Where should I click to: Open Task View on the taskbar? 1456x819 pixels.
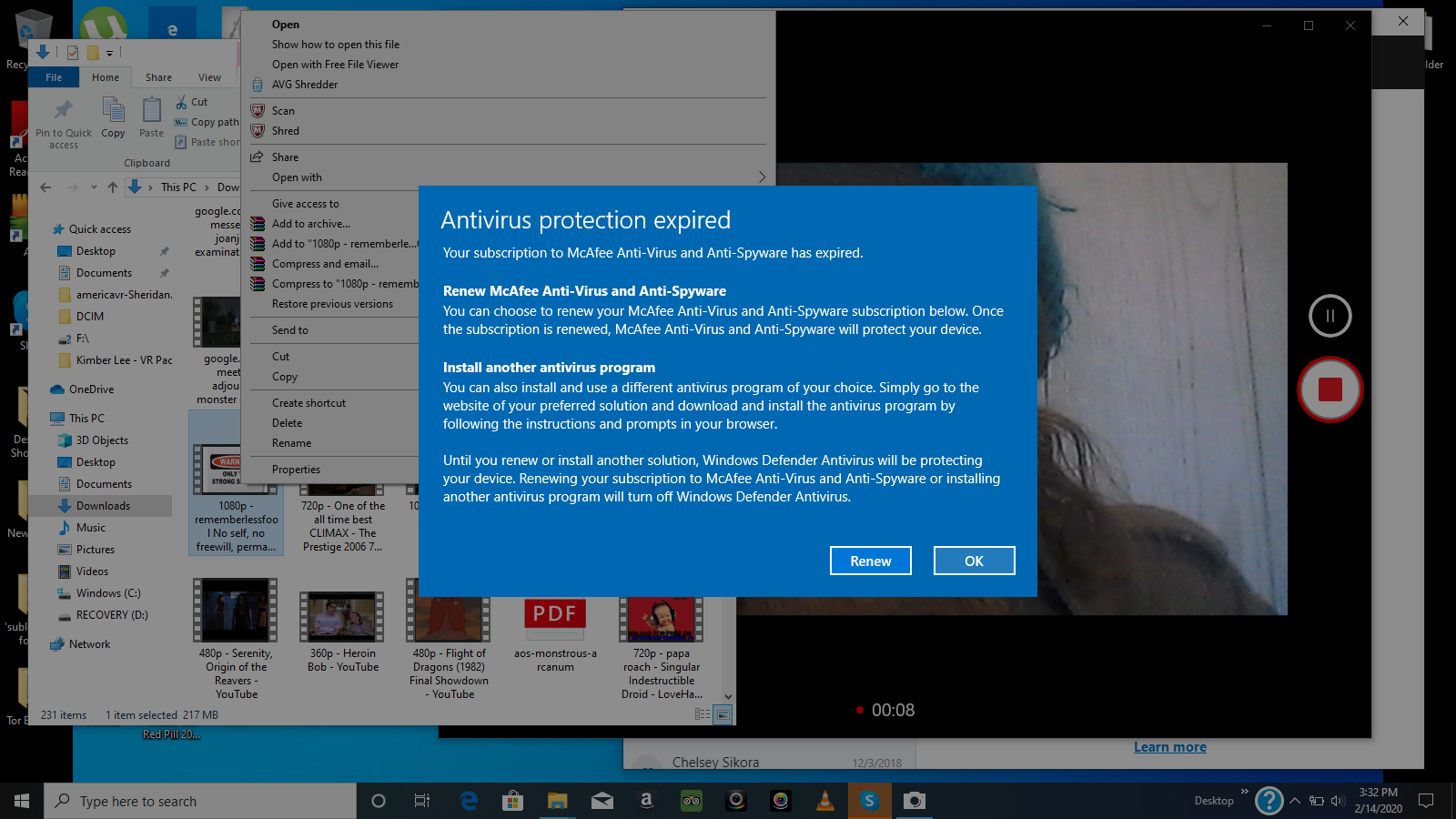(x=422, y=801)
